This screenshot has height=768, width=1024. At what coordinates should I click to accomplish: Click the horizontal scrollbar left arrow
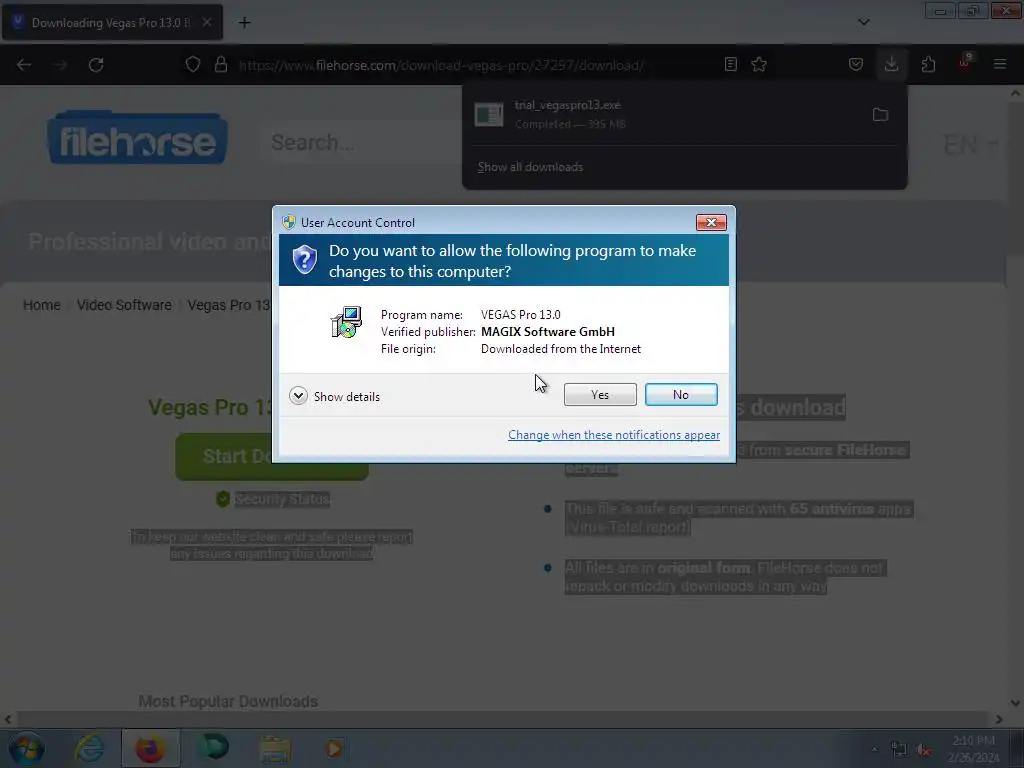point(8,719)
